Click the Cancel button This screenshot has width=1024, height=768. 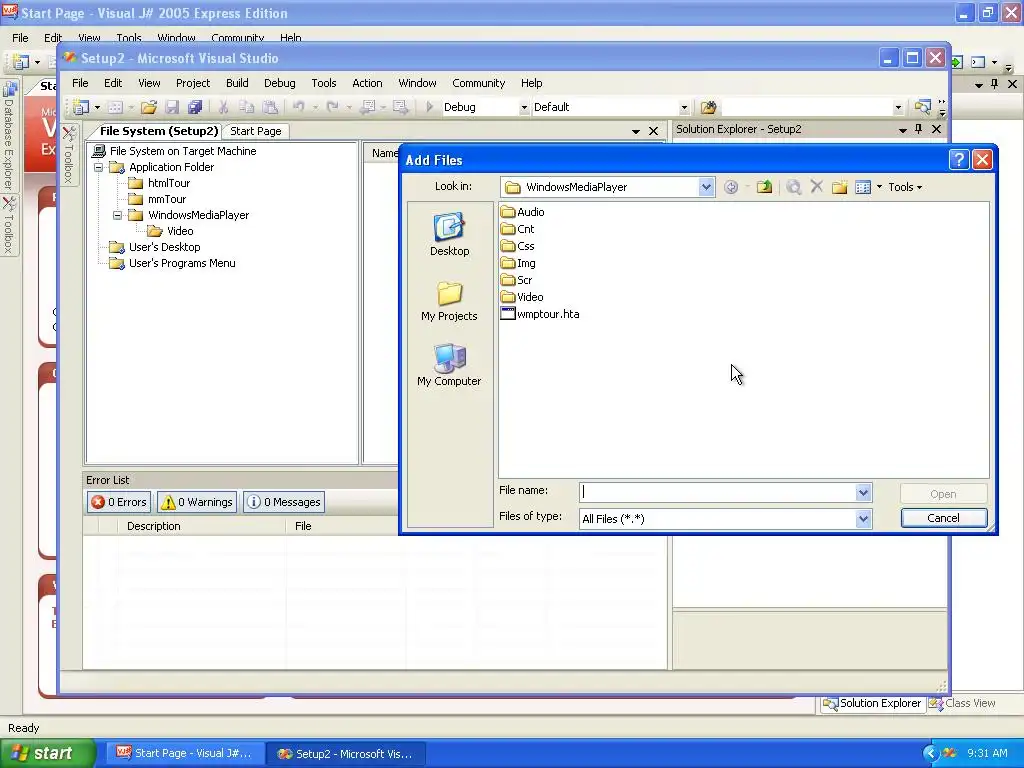944,518
